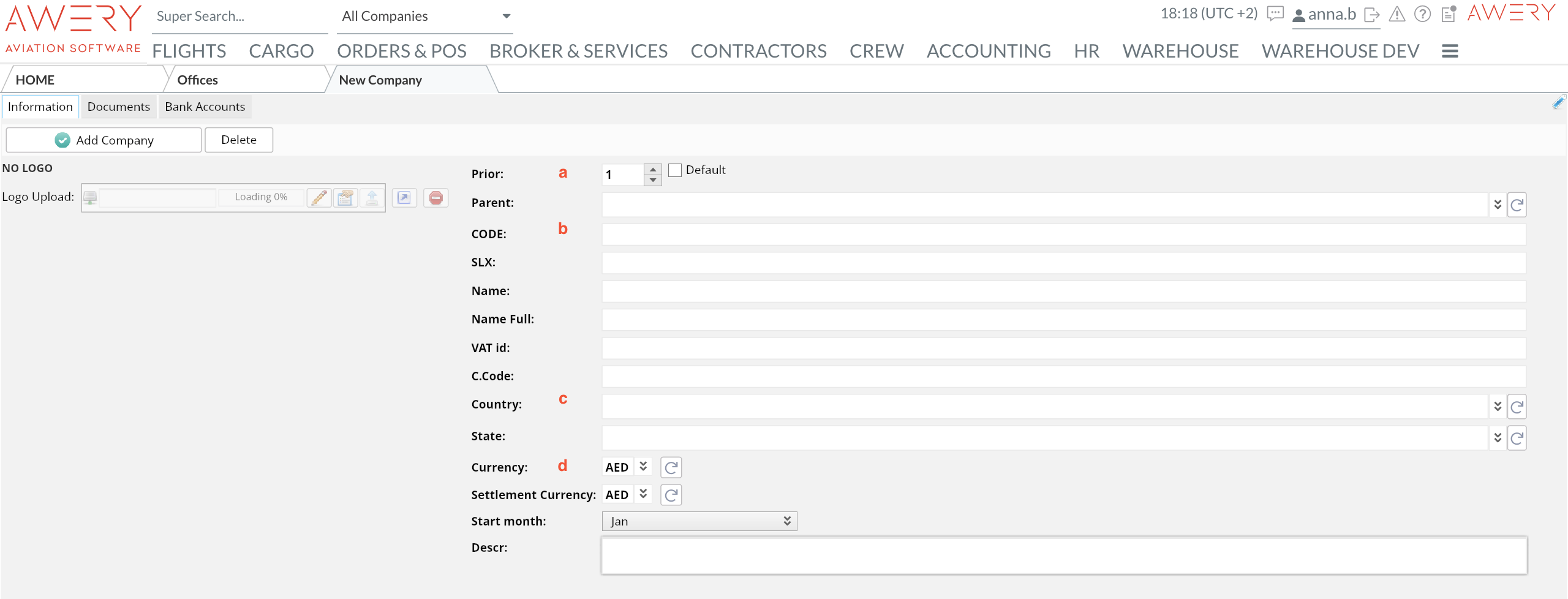Viewport: 1568px width, 599px height.
Task: Expand the Parent field dropdown arrow
Action: pyautogui.click(x=1497, y=205)
